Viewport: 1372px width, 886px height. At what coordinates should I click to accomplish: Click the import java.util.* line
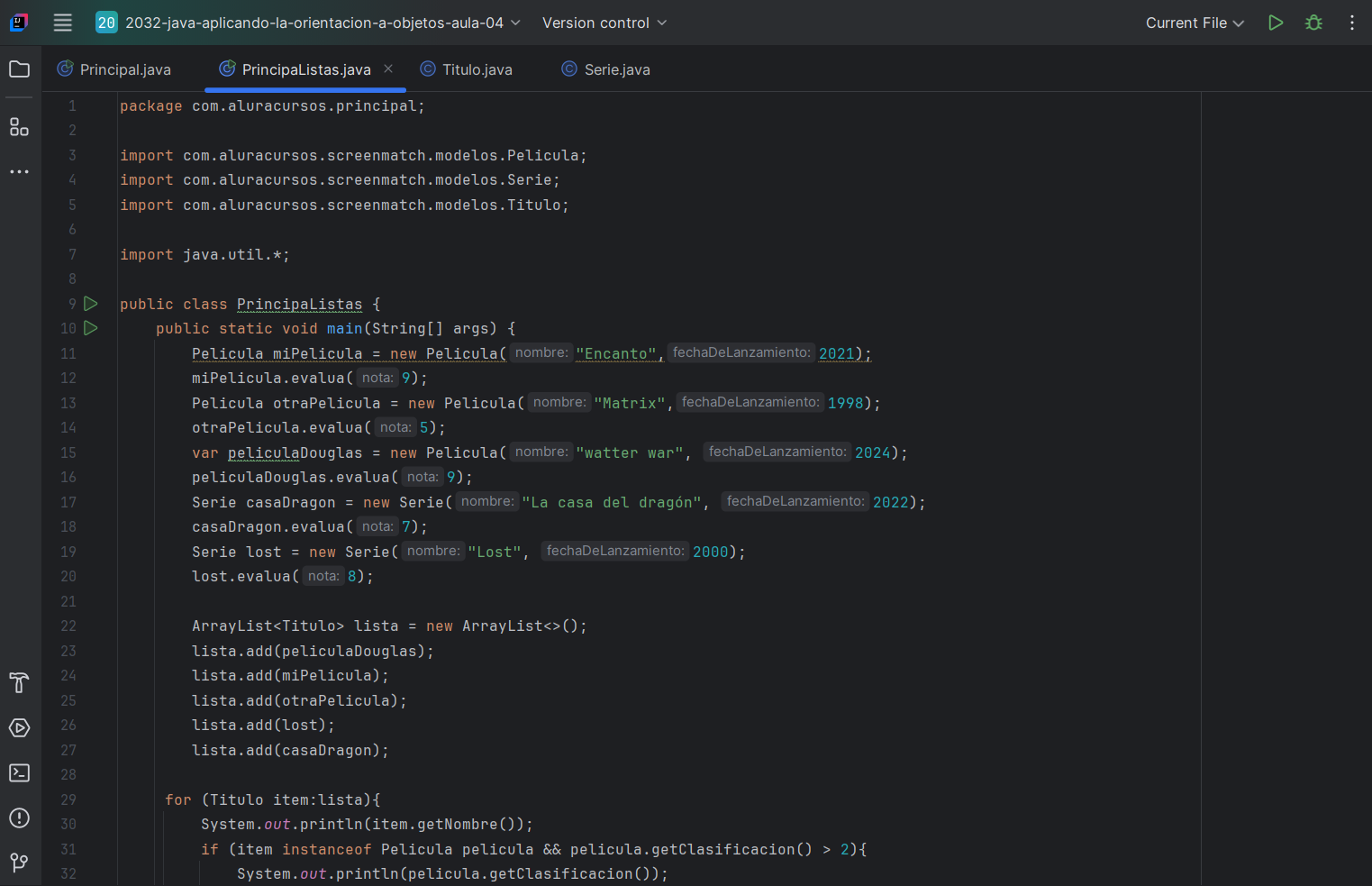tap(205, 255)
